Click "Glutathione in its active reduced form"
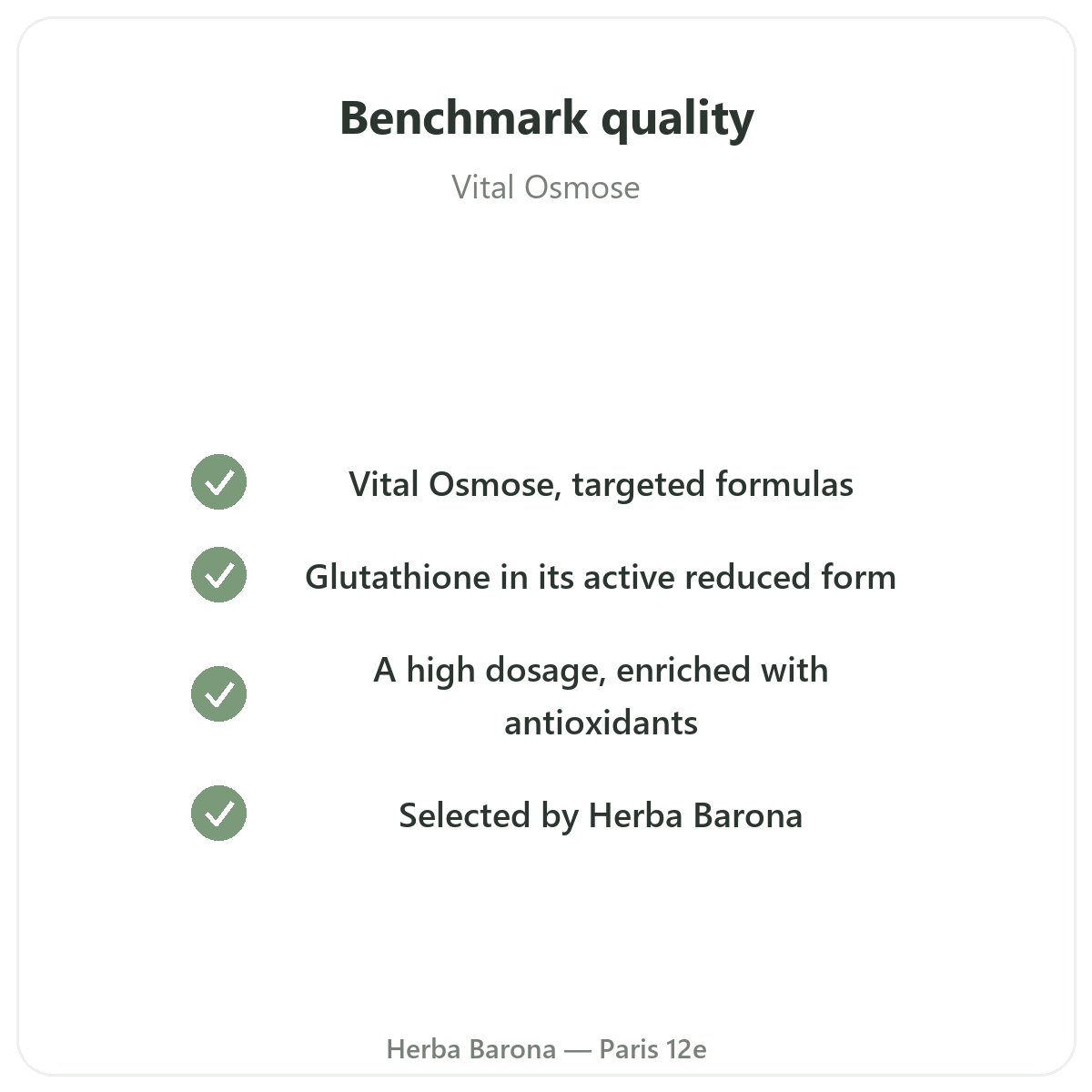Image resolution: width=1092 pixels, height=1092 pixels. [601, 577]
